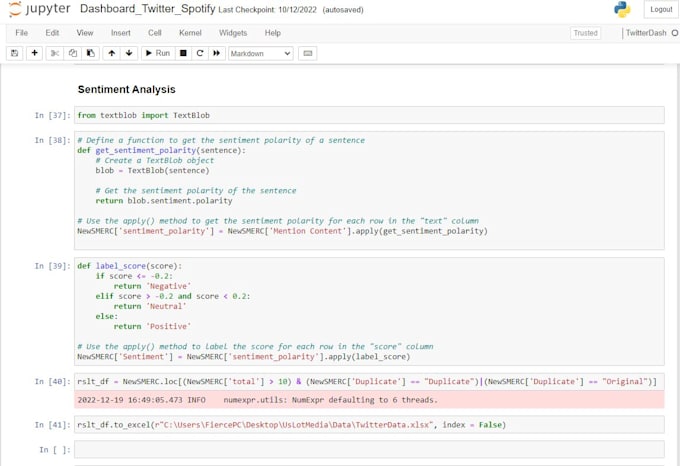
Task: Restart kernel and run all cells
Action: (x=216, y=53)
